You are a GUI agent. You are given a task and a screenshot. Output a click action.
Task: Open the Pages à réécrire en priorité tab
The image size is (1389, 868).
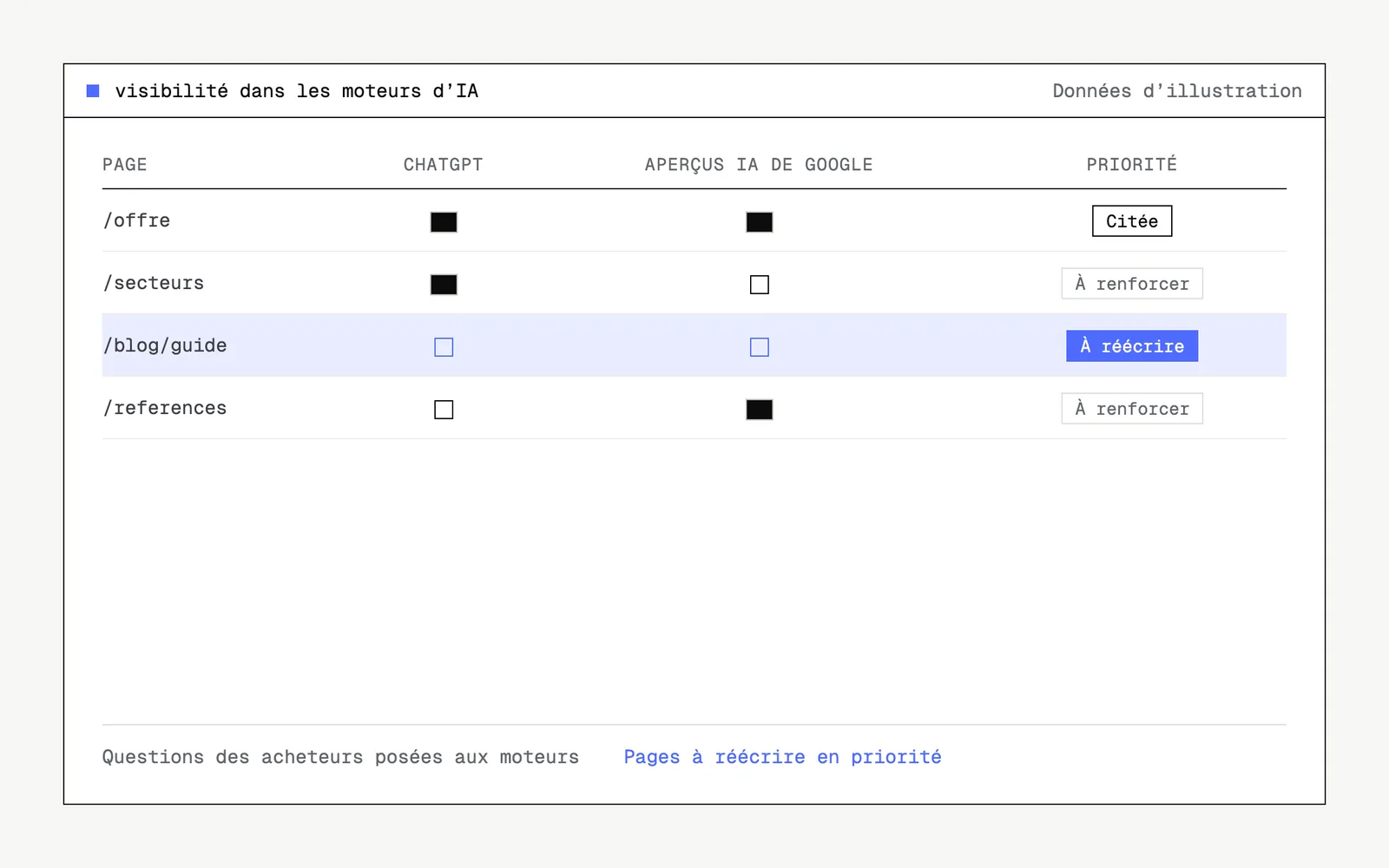[x=782, y=757]
